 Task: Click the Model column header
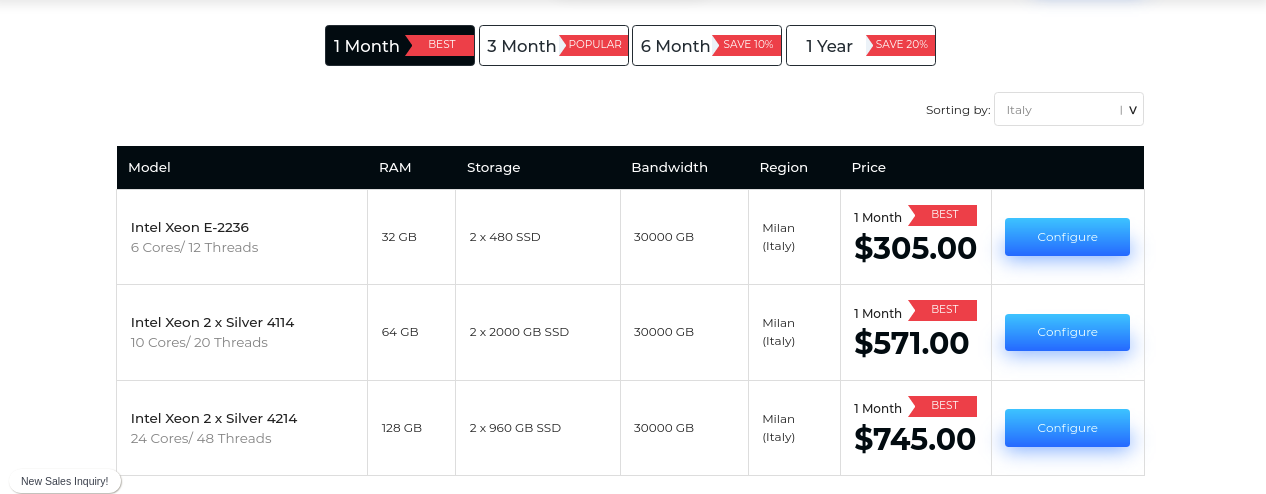[150, 168]
